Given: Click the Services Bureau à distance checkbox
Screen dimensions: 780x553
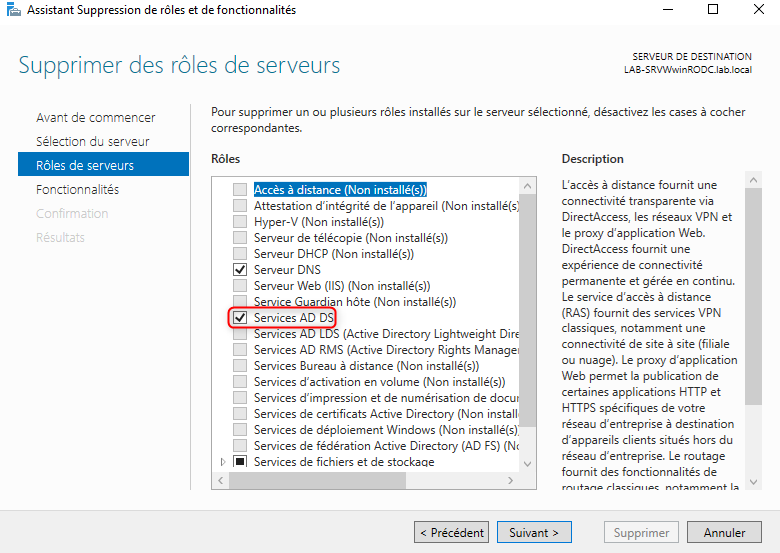Looking at the screenshot, I should 240,366.
